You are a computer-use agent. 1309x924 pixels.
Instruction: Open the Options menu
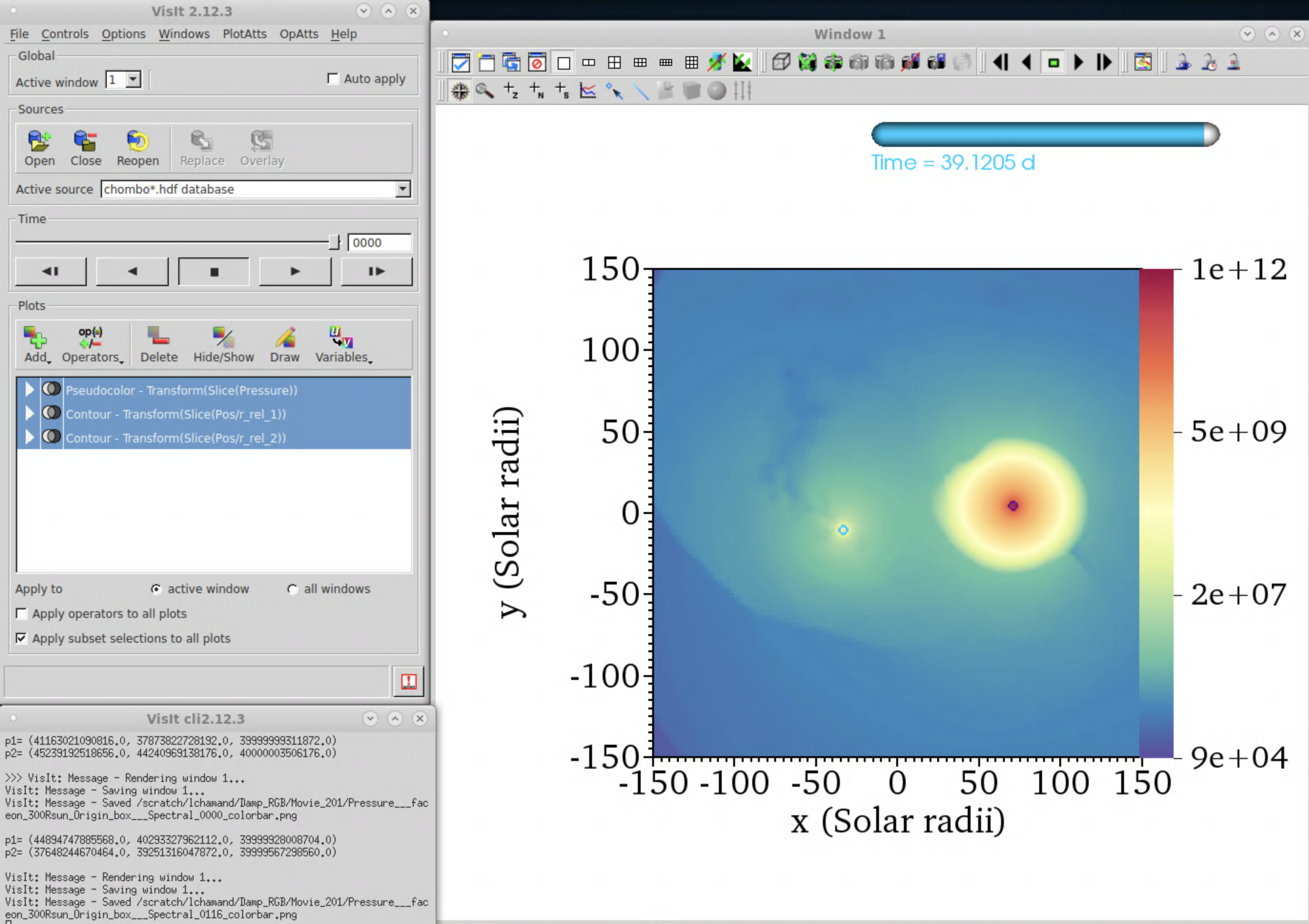pyautogui.click(x=123, y=34)
